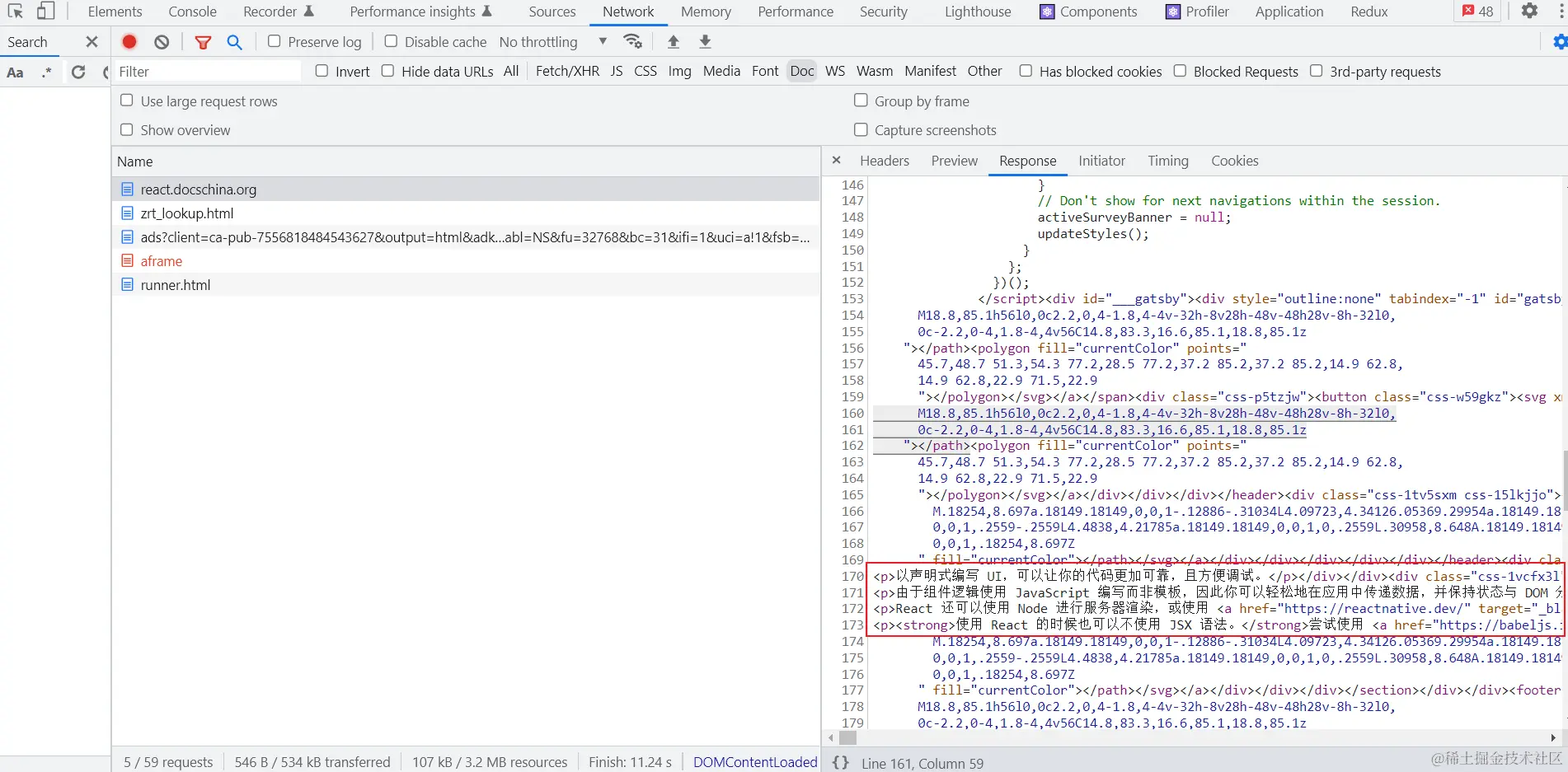Image resolution: width=1568 pixels, height=772 pixels.
Task: Toggle regular expression search button
Action: 47,73
